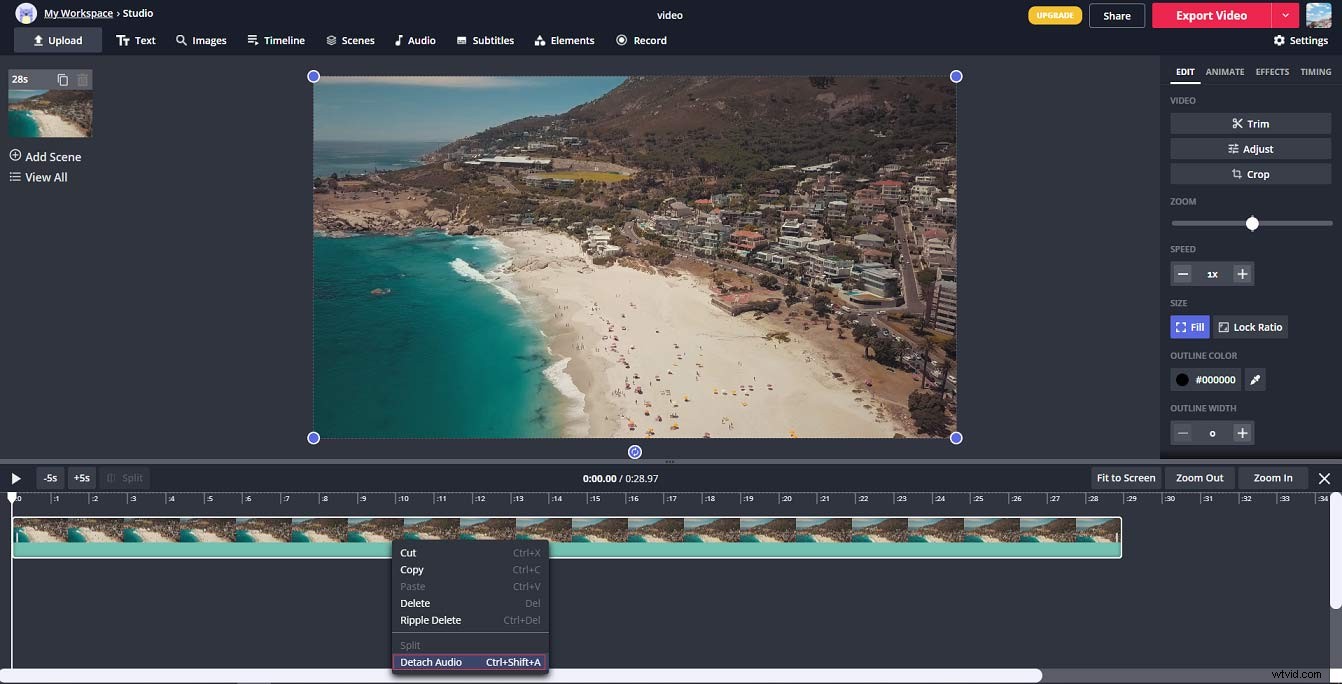Image resolution: width=1342 pixels, height=684 pixels.
Task: Open the Text tool panel
Action: click(136, 40)
